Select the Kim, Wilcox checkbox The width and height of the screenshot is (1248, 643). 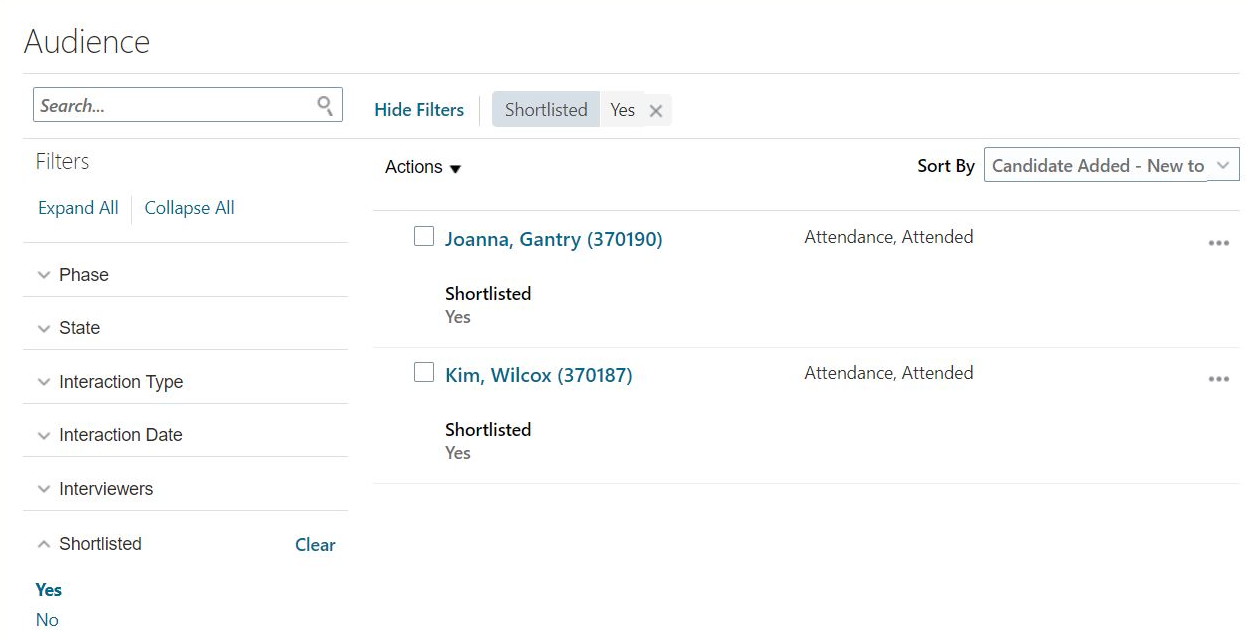pos(424,373)
